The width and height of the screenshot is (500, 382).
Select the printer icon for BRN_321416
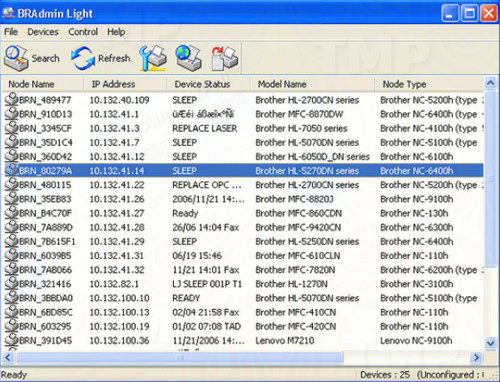11,284
